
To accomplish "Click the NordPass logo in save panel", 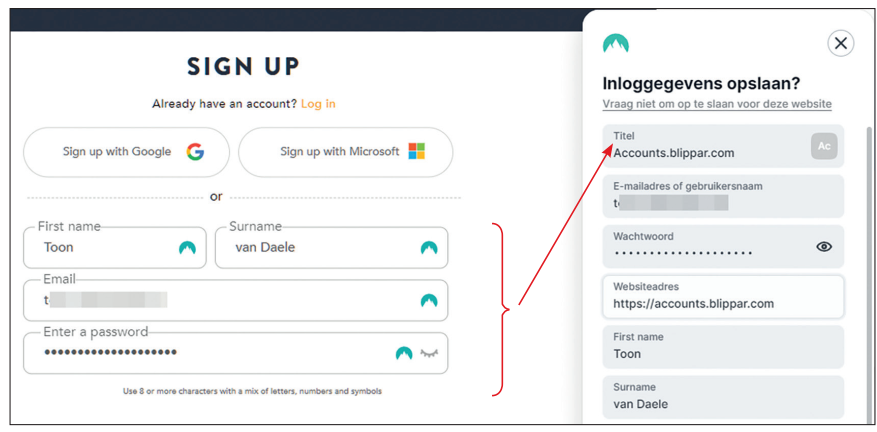I will 616,43.
